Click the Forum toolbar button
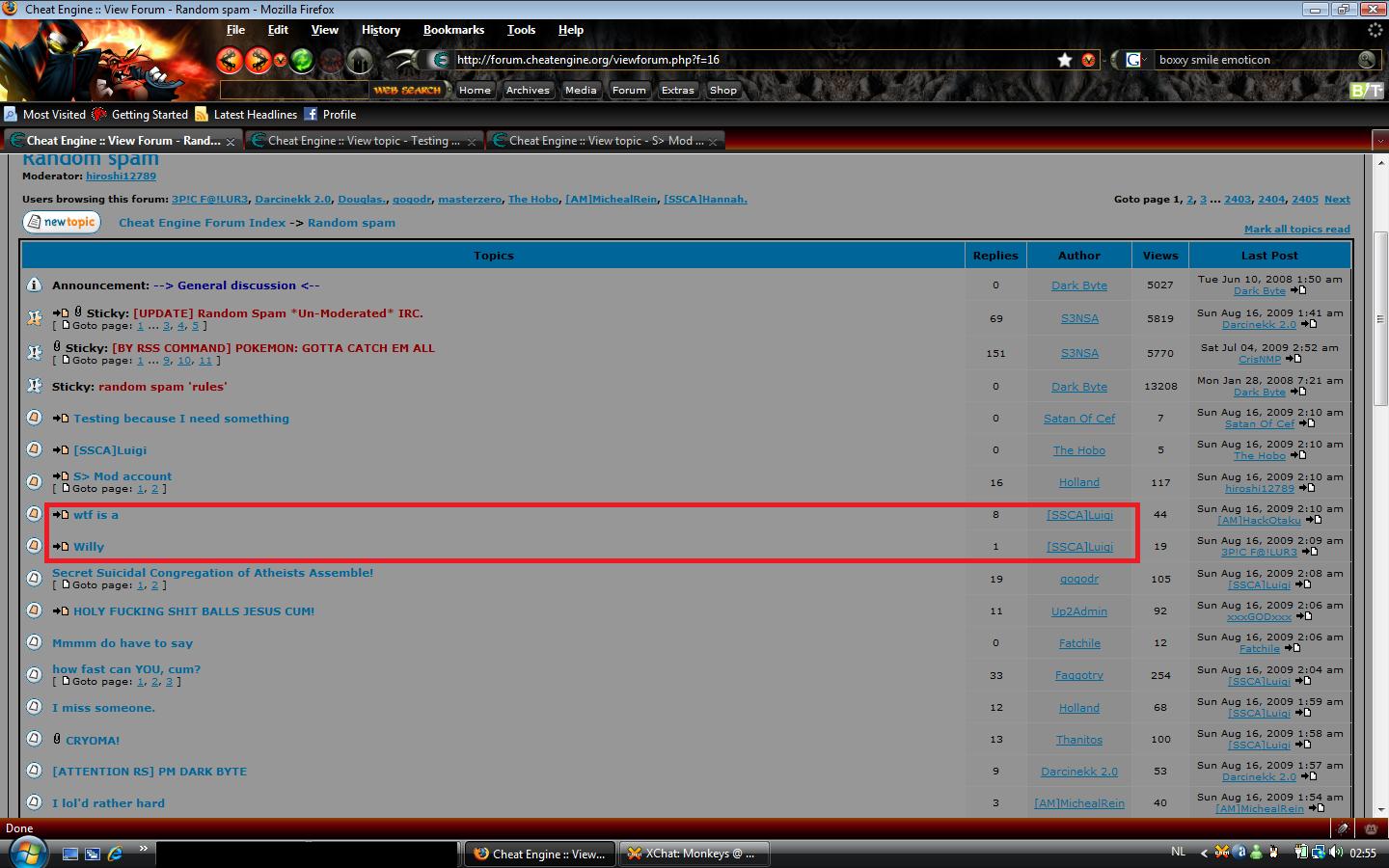1389x868 pixels. pos(629,90)
